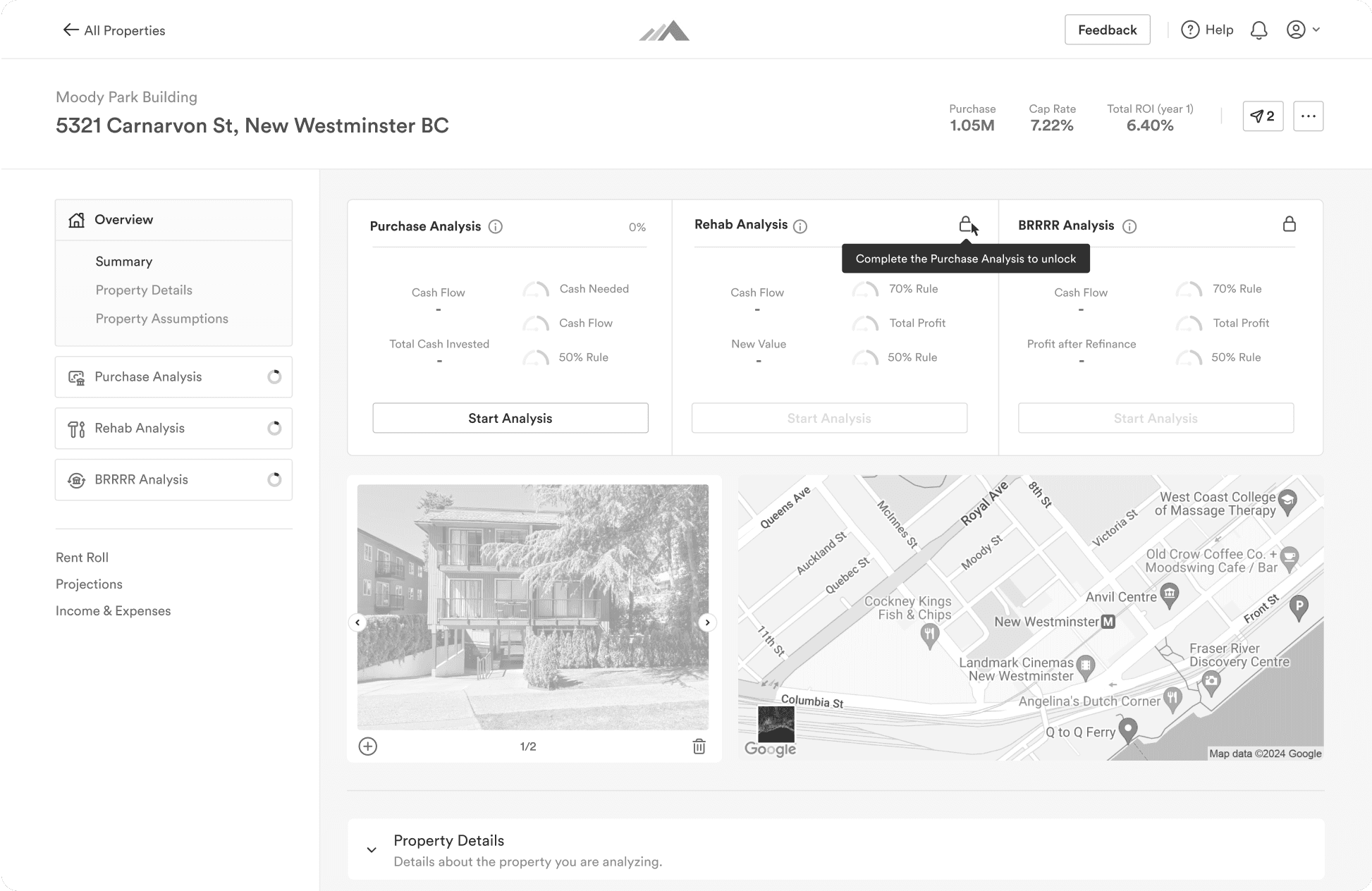Click Start Analysis under Purchase Analysis
The width and height of the screenshot is (1372, 891).
[x=510, y=418]
